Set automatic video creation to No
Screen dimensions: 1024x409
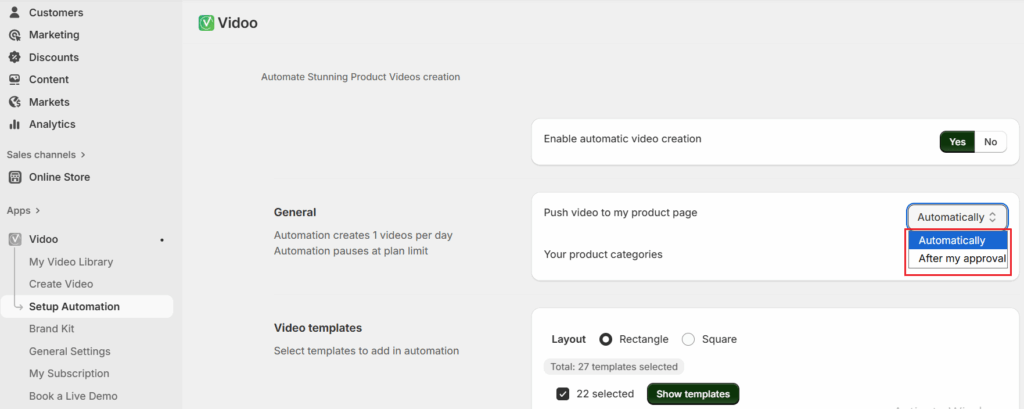pyautogui.click(x=990, y=142)
